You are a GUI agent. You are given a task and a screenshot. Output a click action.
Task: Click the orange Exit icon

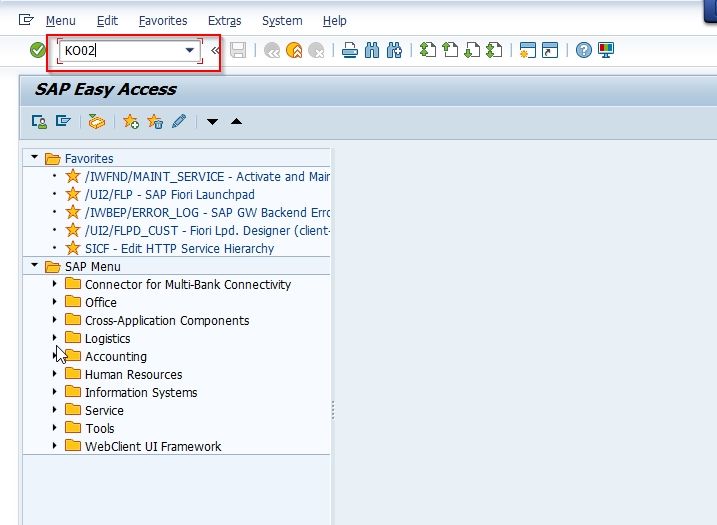[x=294, y=50]
